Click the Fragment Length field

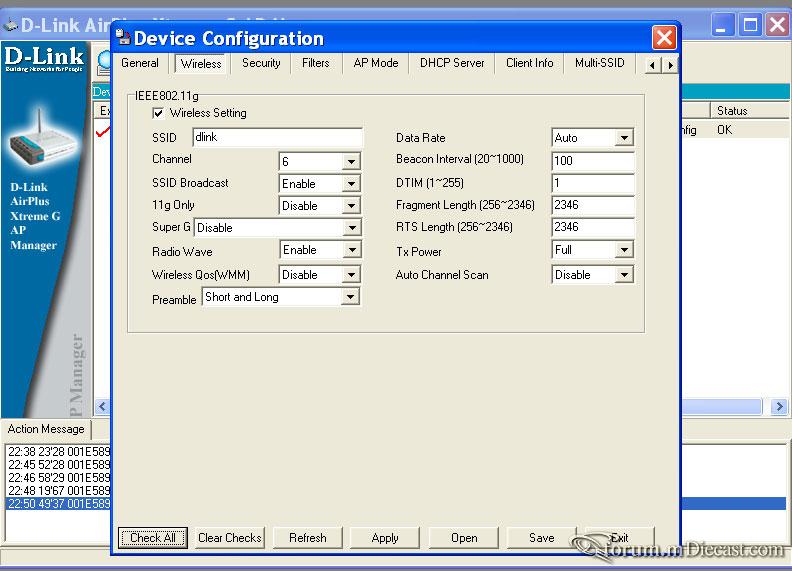(x=592, y=205)
